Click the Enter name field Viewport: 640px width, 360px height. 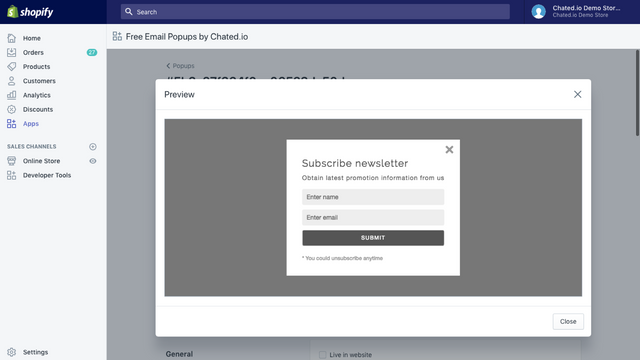[x=373, y=197]
